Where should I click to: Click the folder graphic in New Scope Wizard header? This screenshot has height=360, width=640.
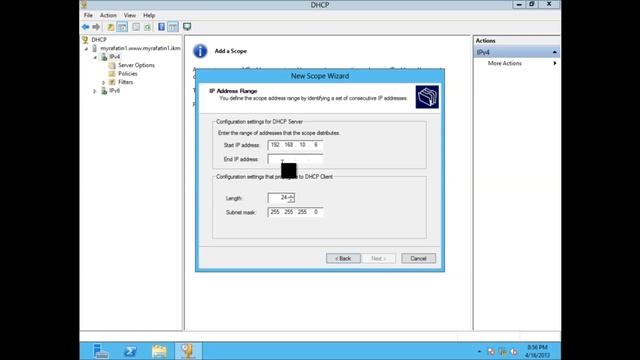(427, 97)
